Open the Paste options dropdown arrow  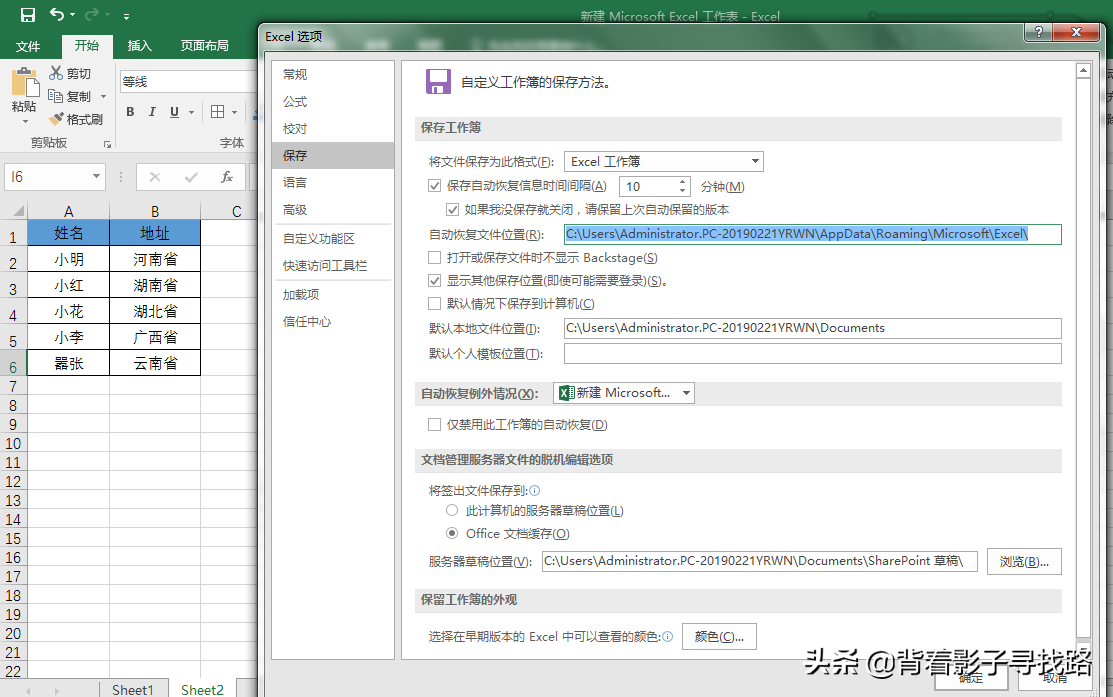[x=25, y=121]
